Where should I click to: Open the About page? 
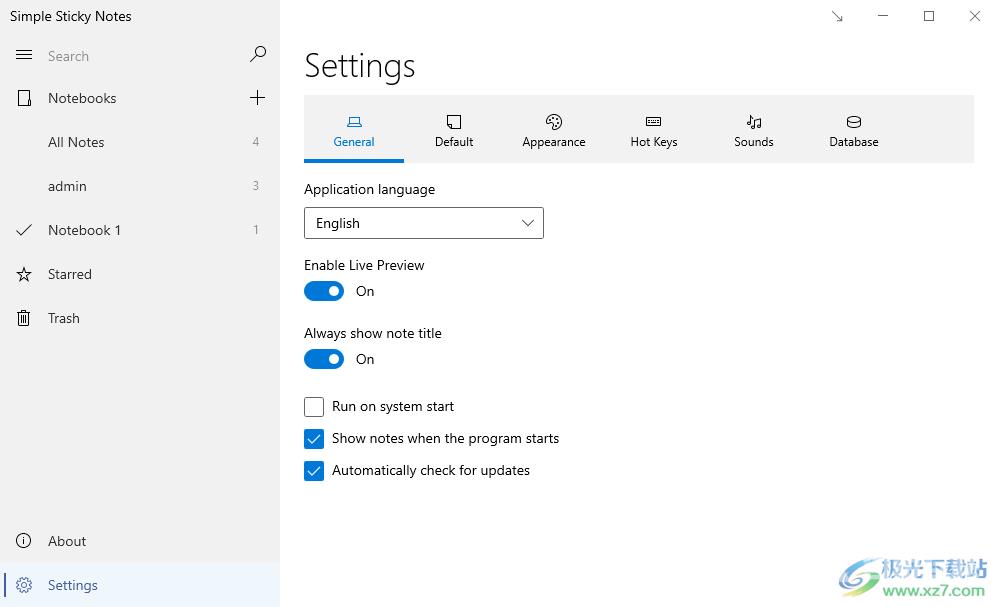pyautogui.click(x=140, y=541)
